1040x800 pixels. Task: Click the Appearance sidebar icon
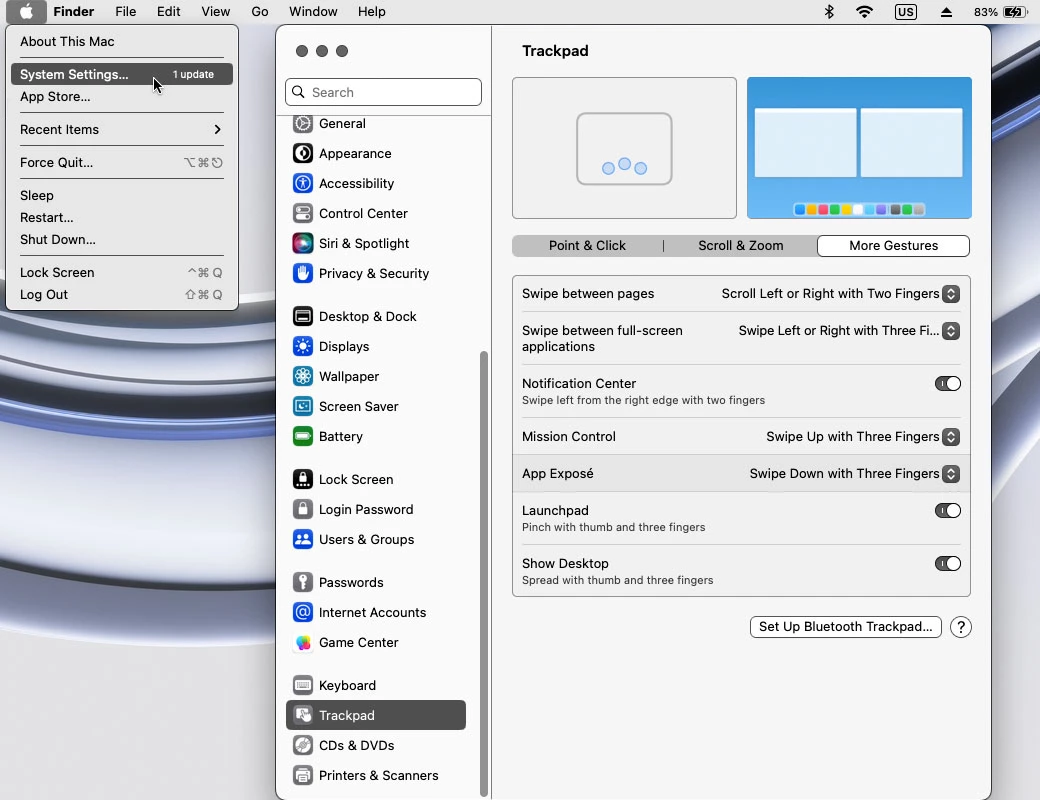(302, 153)
